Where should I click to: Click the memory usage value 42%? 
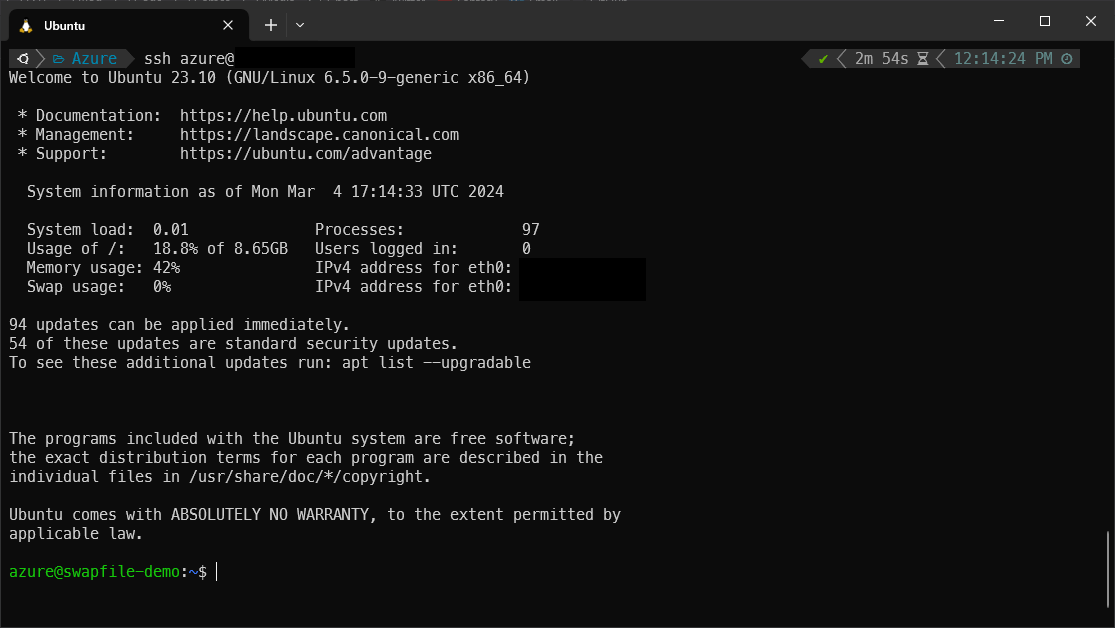click(166, 268)
